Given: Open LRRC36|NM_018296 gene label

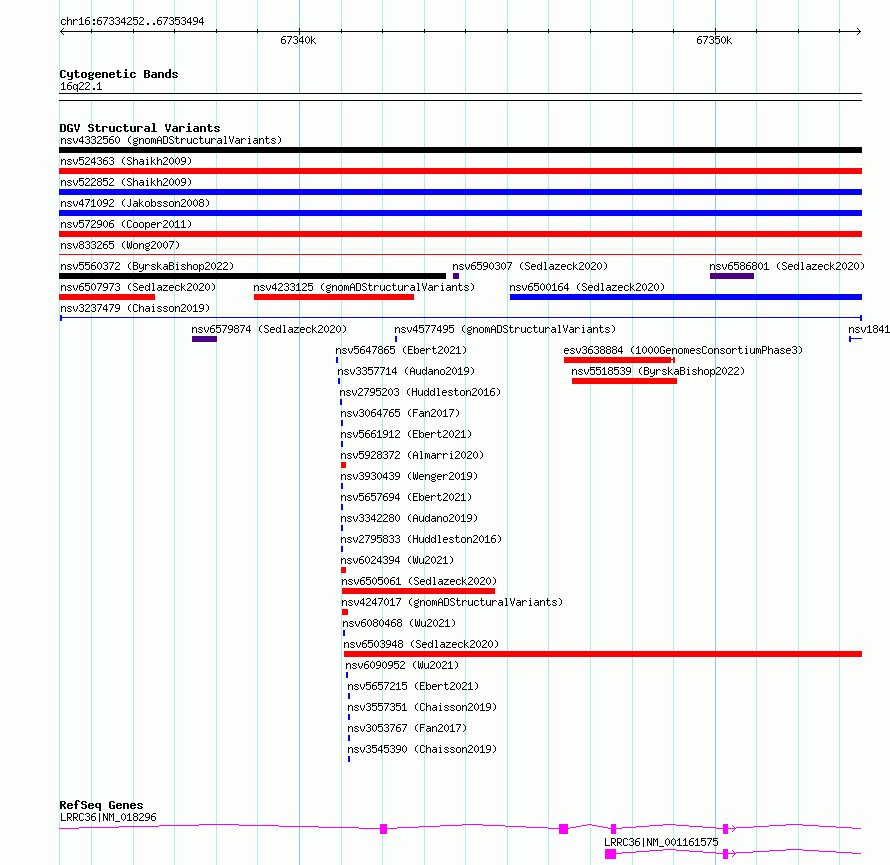Looking at the screenshot, I should tap(108, 817).
